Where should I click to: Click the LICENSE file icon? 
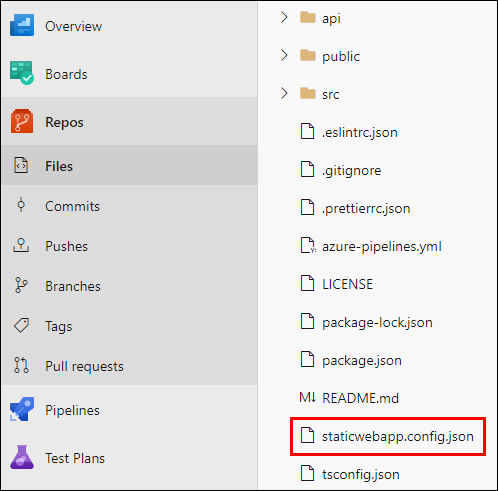point(307,283)
